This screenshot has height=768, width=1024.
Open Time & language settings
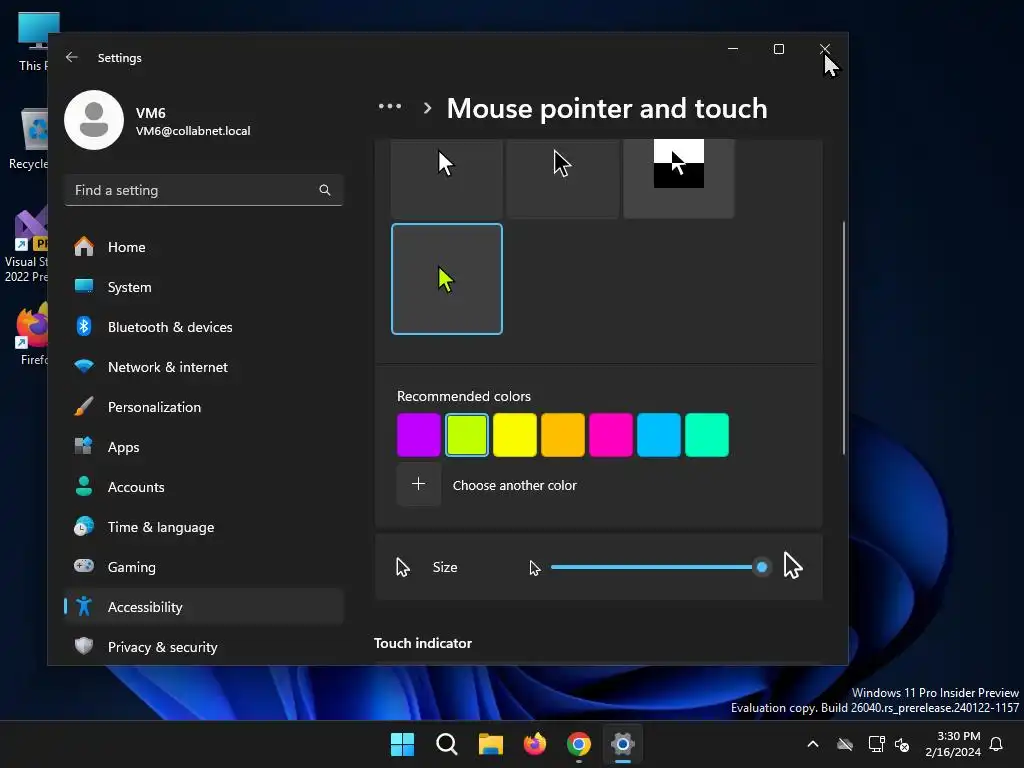[x=203, y=527]
